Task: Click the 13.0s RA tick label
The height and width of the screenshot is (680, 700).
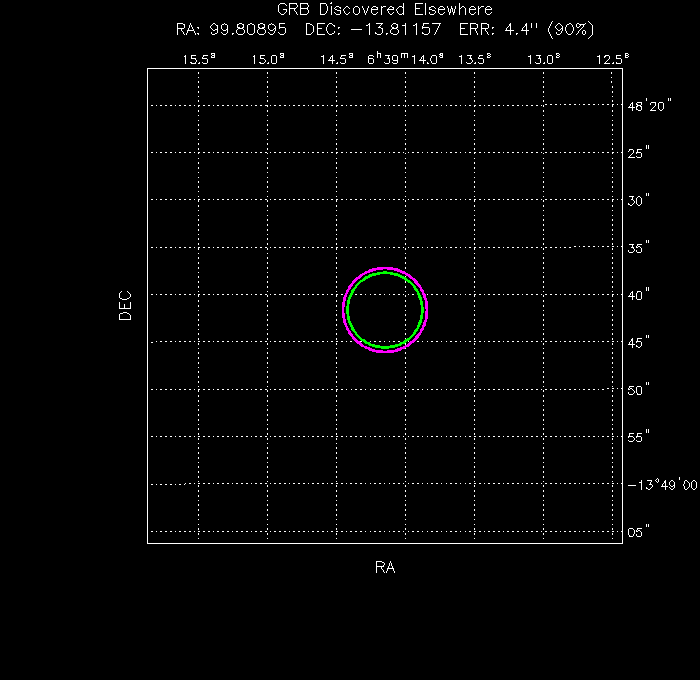Action: point(543,59)
